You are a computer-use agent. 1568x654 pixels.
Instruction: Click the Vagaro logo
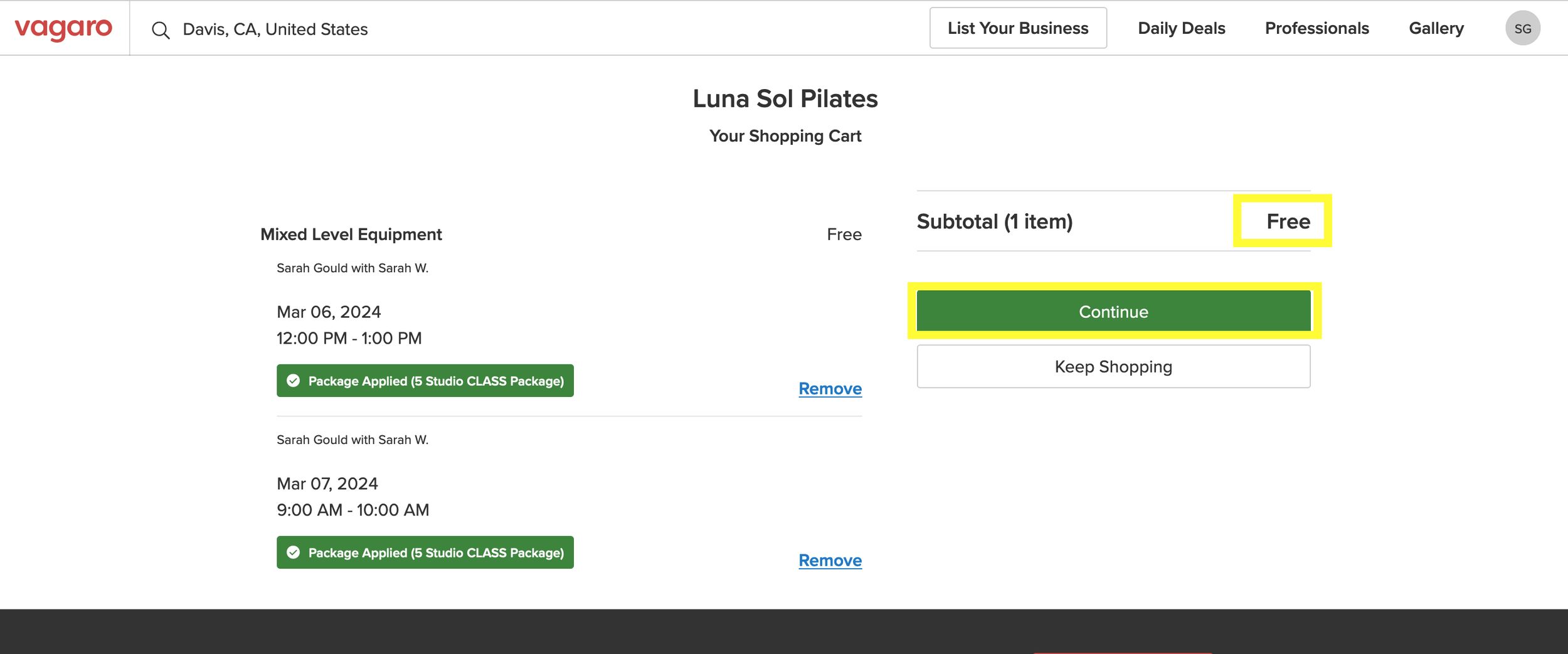(63, 29)
